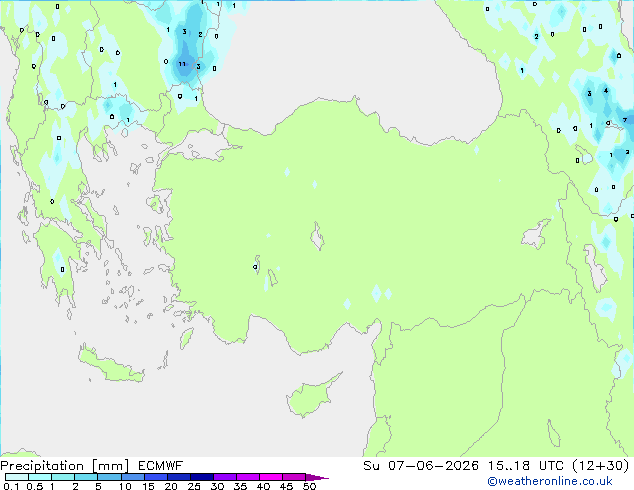Pick the 10–15 mm legend swatch
The height and width of the screenshot is (490, 634).
point(132,477)
